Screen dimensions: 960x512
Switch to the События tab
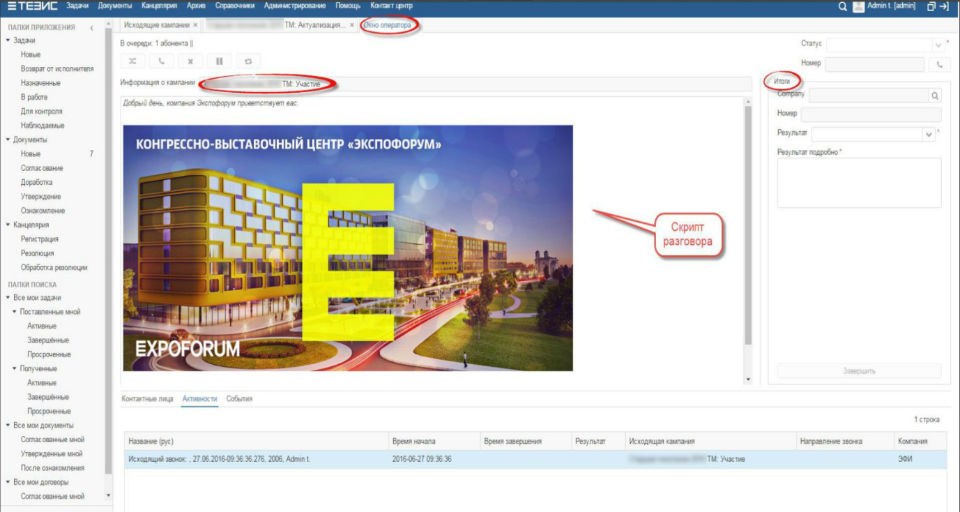point(239,399)
